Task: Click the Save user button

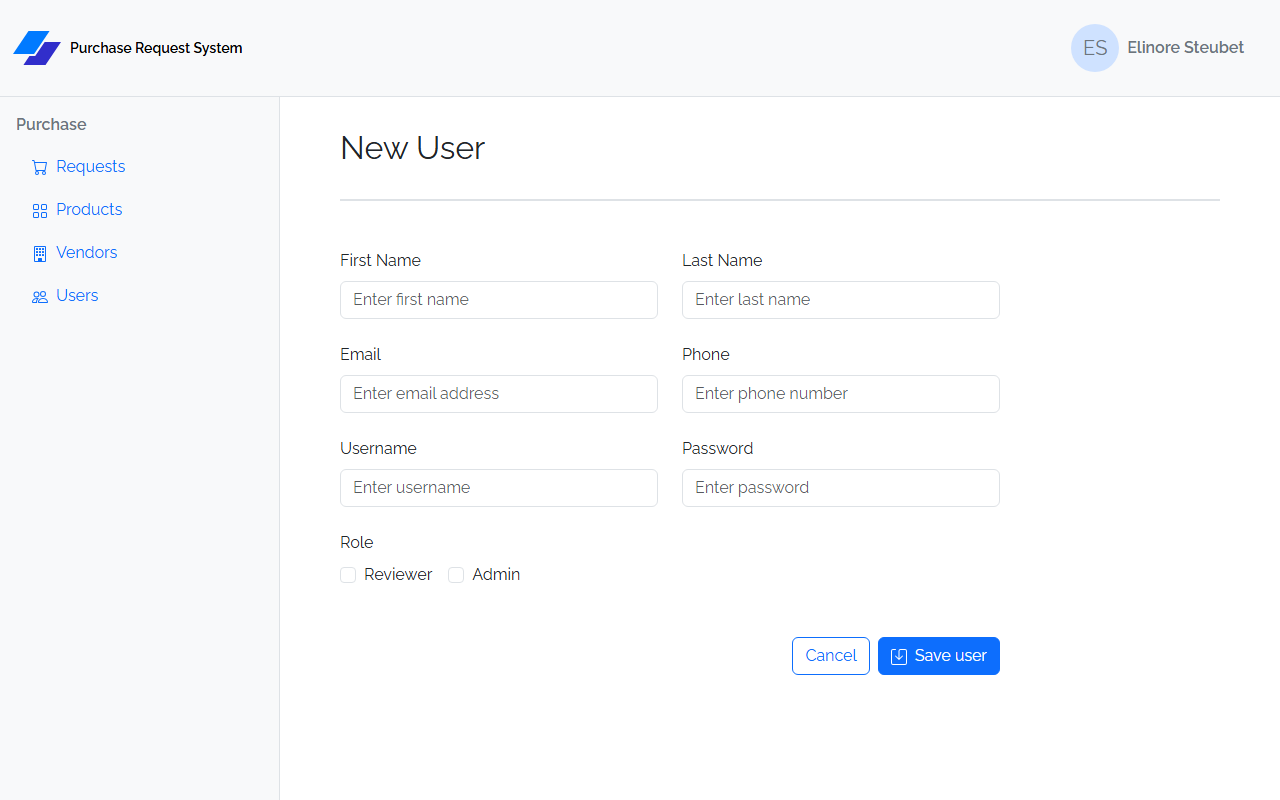Action: point(939,656)
